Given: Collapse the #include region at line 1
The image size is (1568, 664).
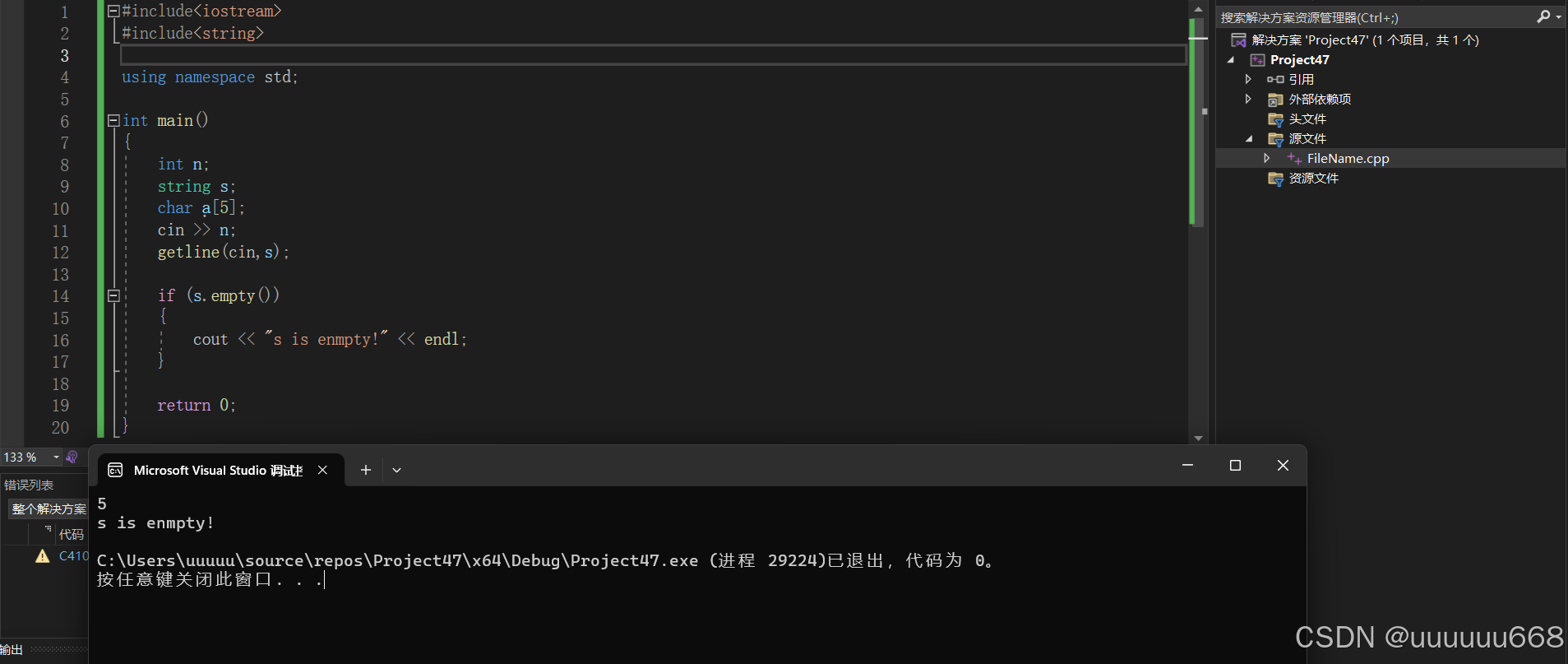Looking at the screenshot, I should [113, 12].
